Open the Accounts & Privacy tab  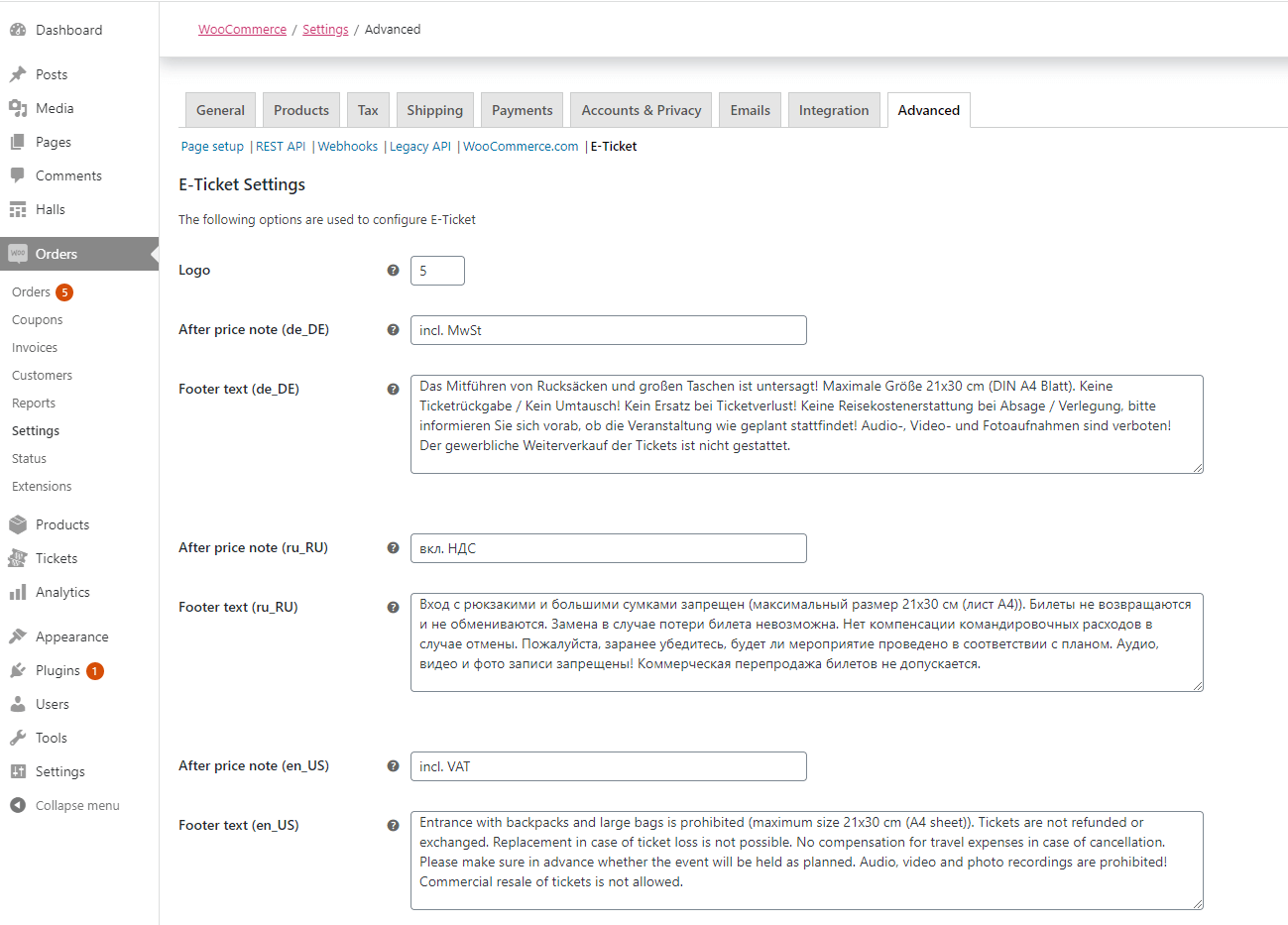(642, 110)
